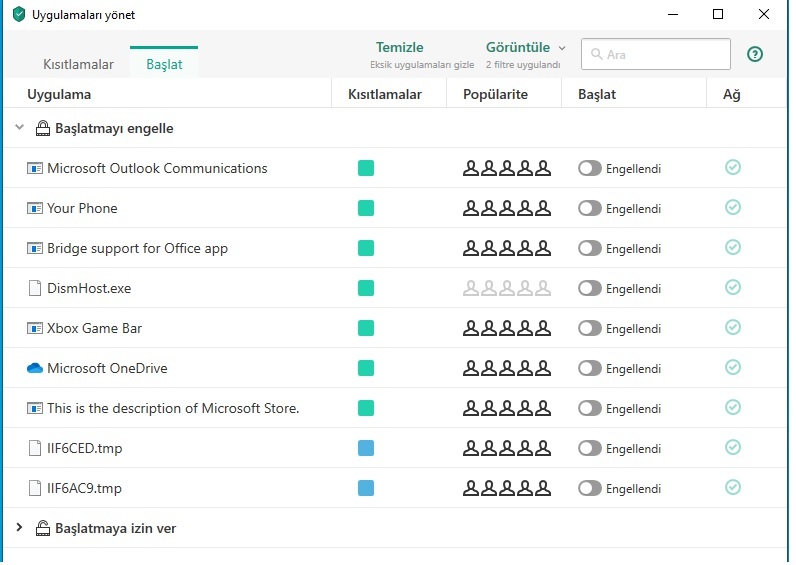
Task: Collapse the Başlatmayı engelle group
Action: pyautogui.click(x=19, y=128)
